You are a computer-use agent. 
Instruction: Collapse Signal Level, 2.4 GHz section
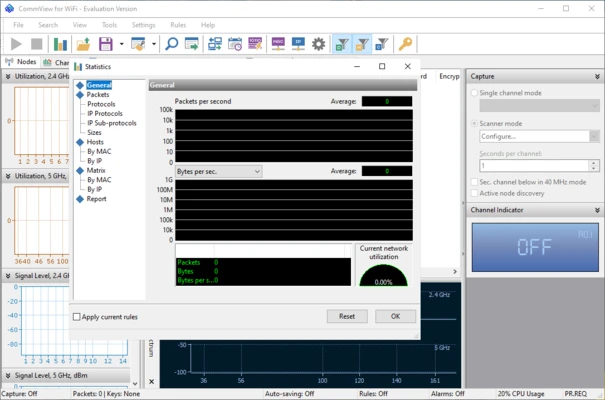point(8,276)
